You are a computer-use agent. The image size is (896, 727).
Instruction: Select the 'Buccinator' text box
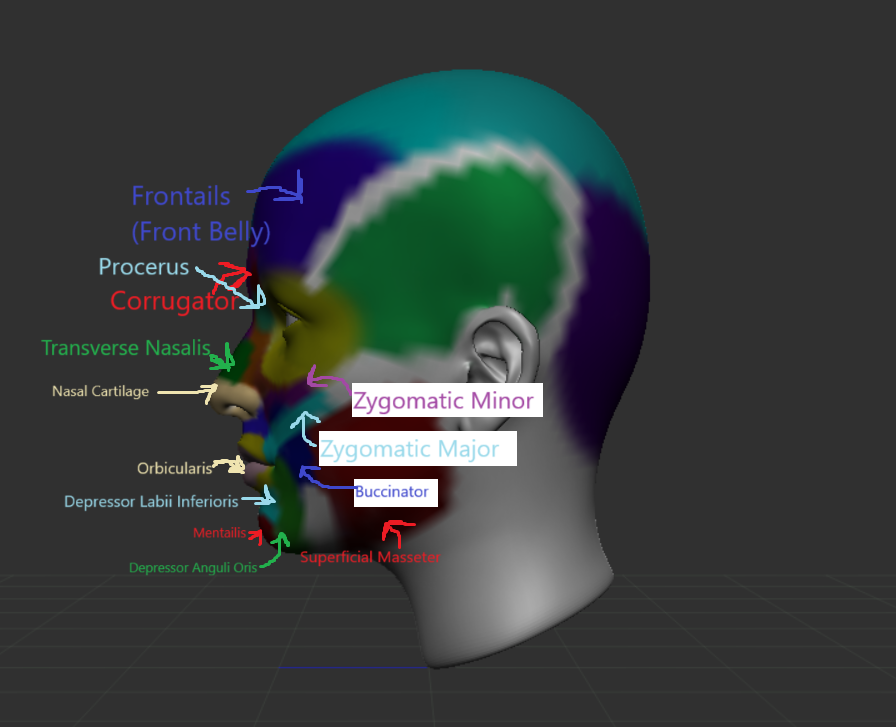click(x=395, y=492)
